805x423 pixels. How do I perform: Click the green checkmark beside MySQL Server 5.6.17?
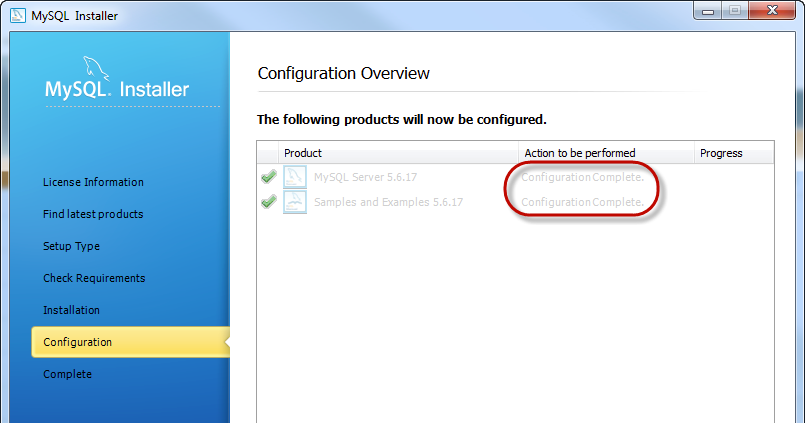[269, 177]
